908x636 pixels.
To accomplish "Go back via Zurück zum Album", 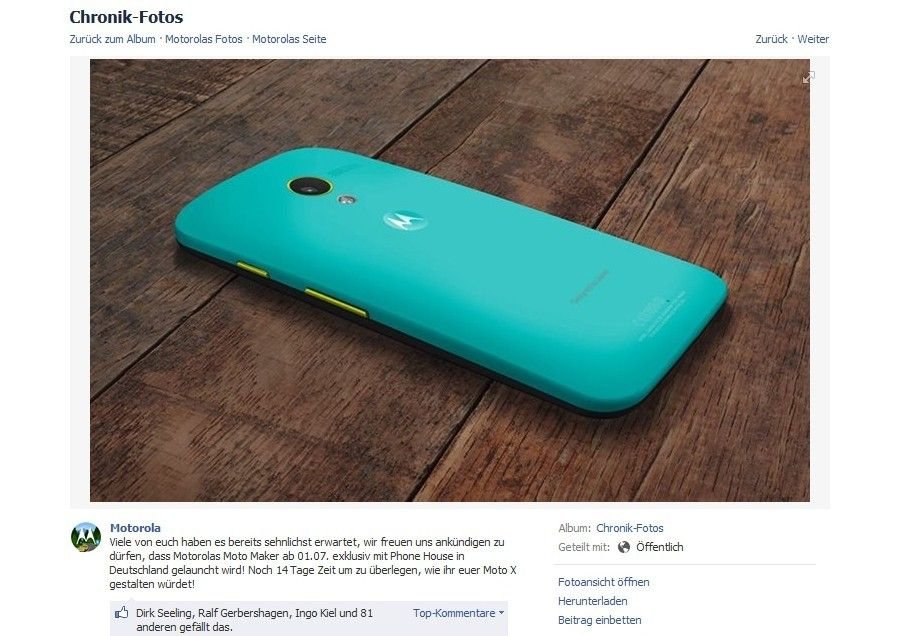I will tap(112, 39).
